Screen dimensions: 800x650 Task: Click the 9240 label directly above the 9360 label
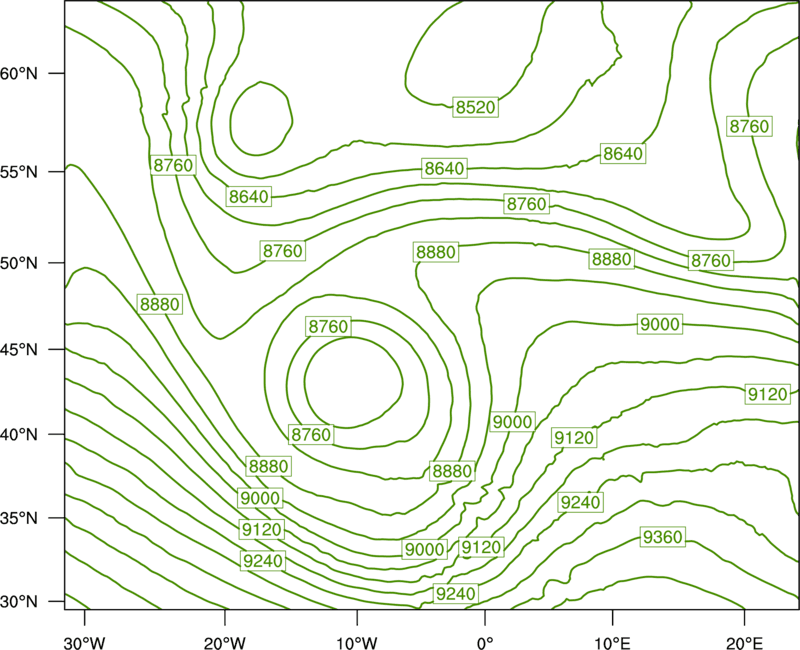pyautogui.click(x=581, y=502)
